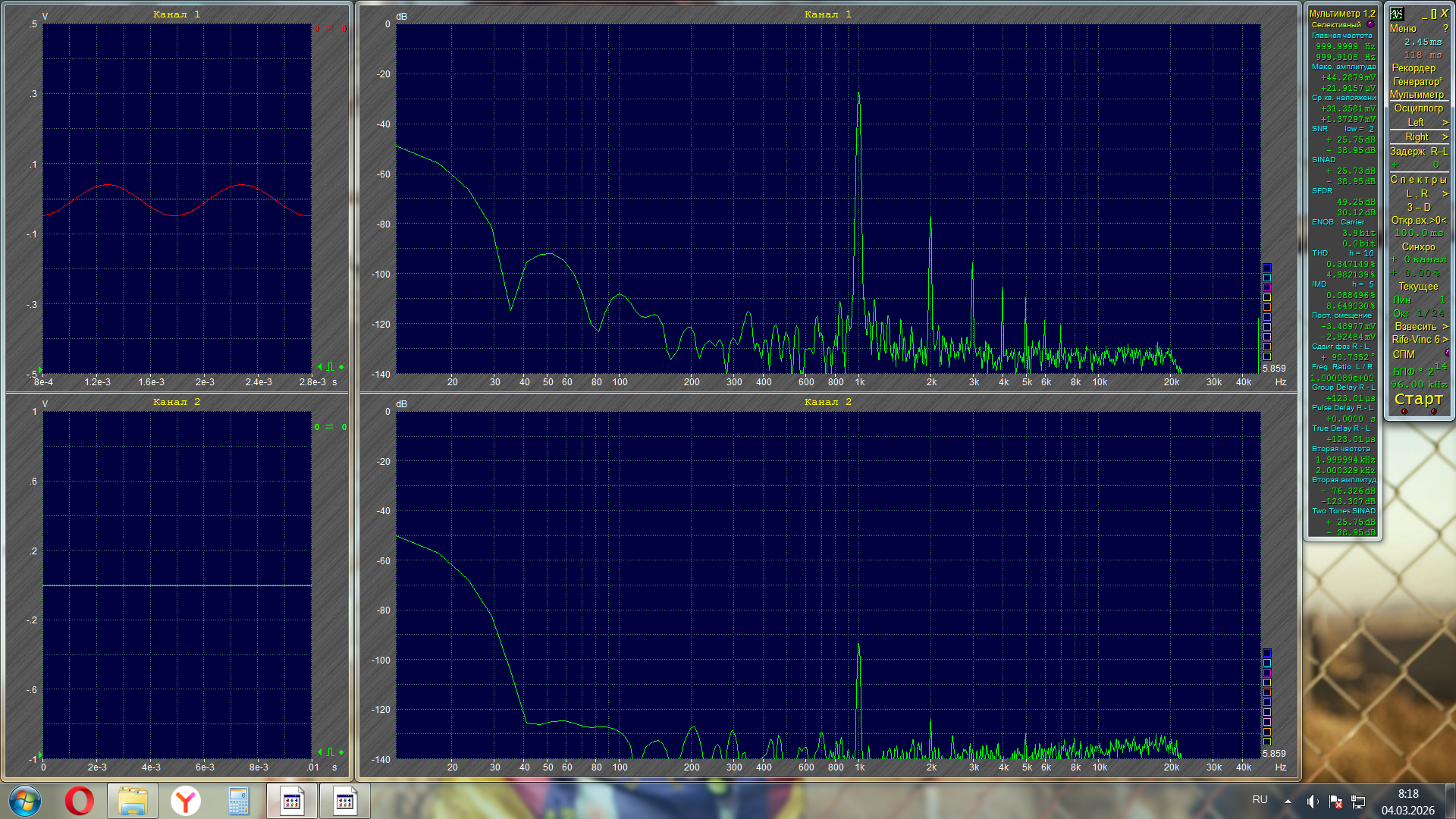Click the magenta swatch beside Канал 1 spectrum
Screen dimensions: 1456x819
coord(1266,287)
